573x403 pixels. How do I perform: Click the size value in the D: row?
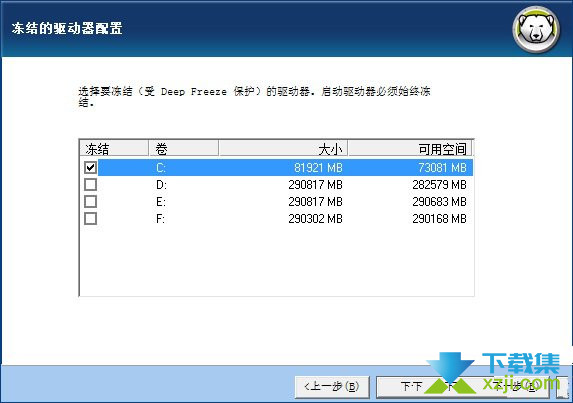point(315,185)
